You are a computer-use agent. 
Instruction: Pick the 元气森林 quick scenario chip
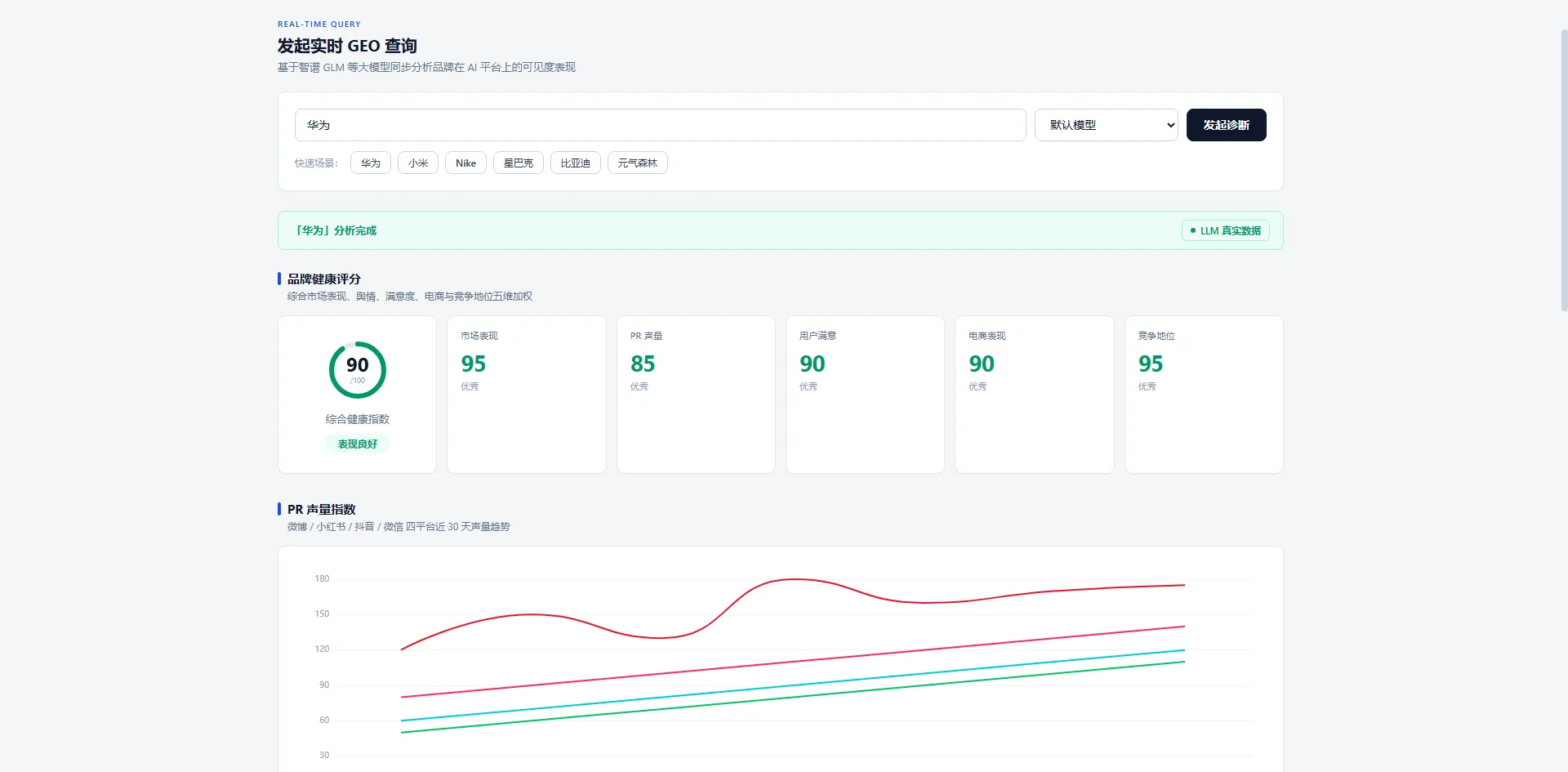coord(638,163)
